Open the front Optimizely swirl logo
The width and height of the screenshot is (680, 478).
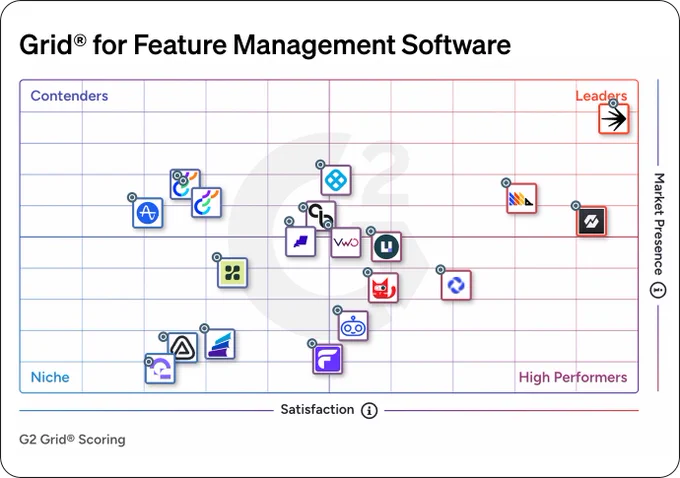tap(206, 203)
